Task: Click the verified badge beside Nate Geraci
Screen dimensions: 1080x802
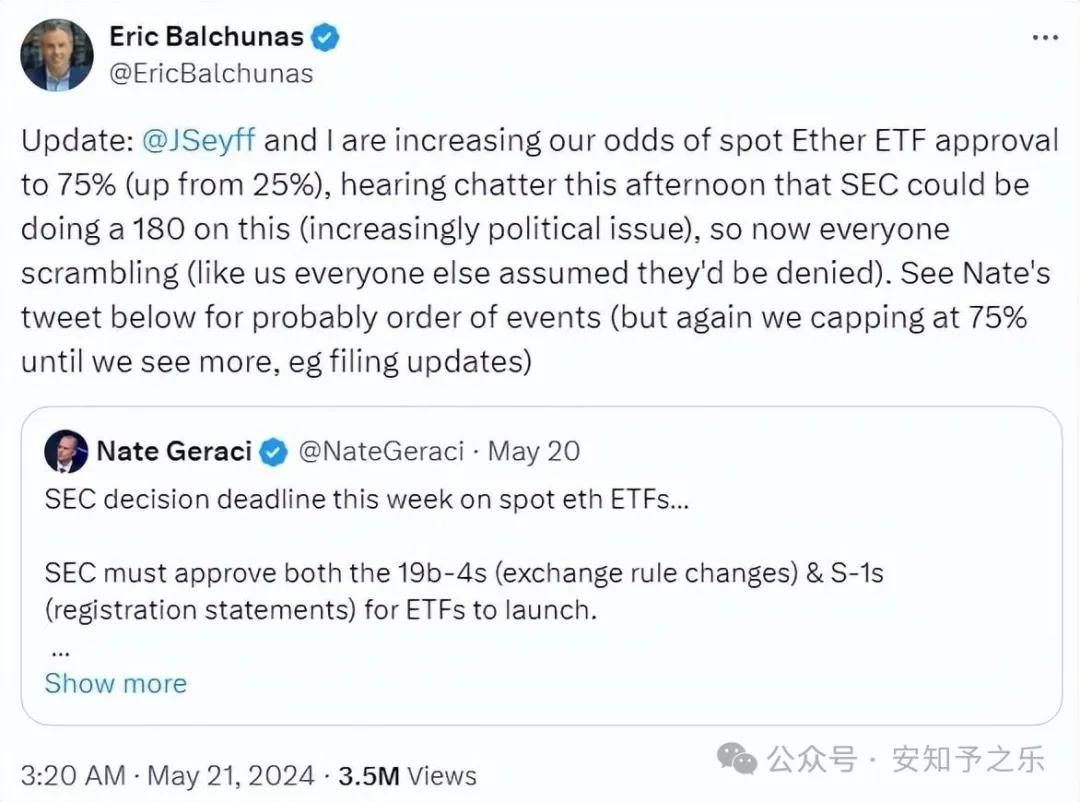Action: coord(273,452)
